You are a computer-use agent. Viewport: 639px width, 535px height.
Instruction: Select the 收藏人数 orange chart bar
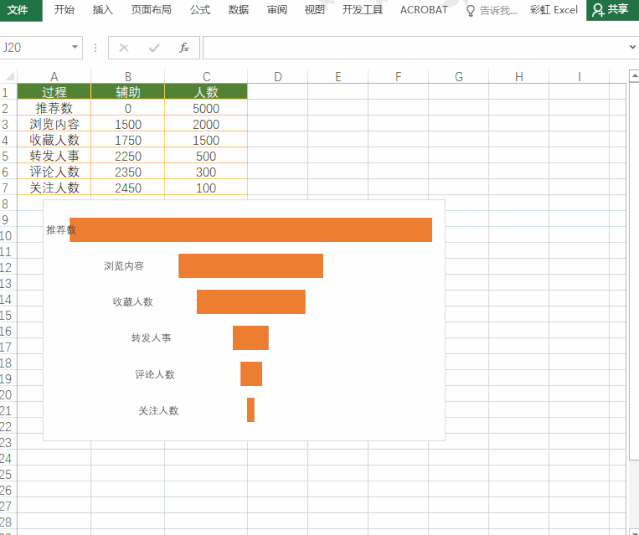tap(251, 302)
